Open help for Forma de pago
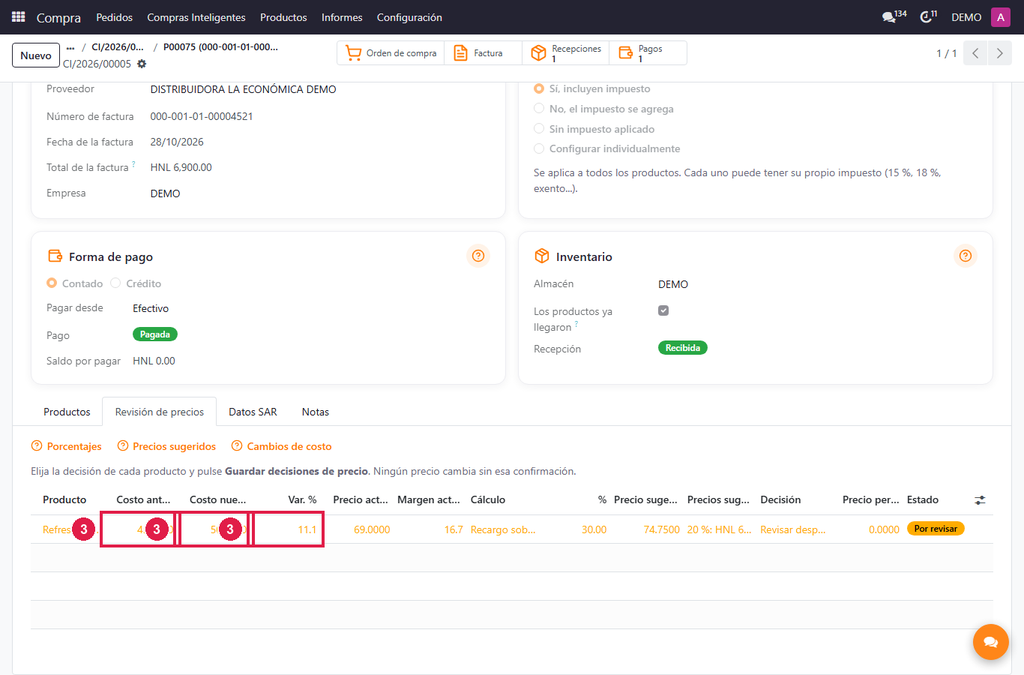 (478, 256)
